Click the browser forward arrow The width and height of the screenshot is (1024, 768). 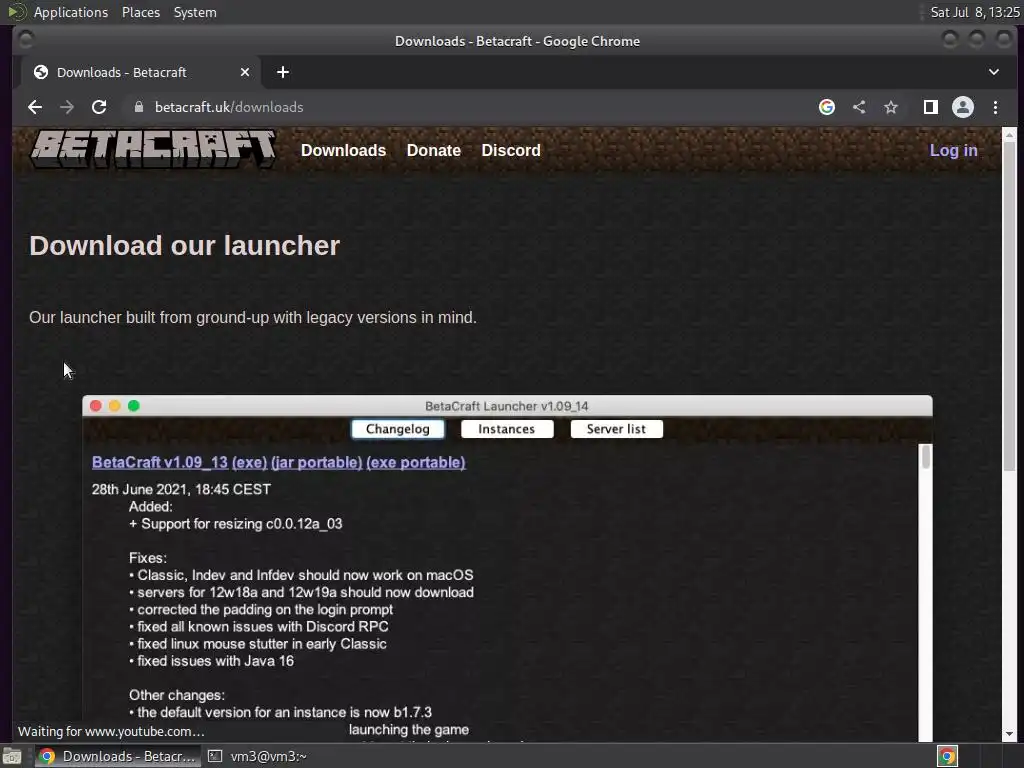click(67, 107)
